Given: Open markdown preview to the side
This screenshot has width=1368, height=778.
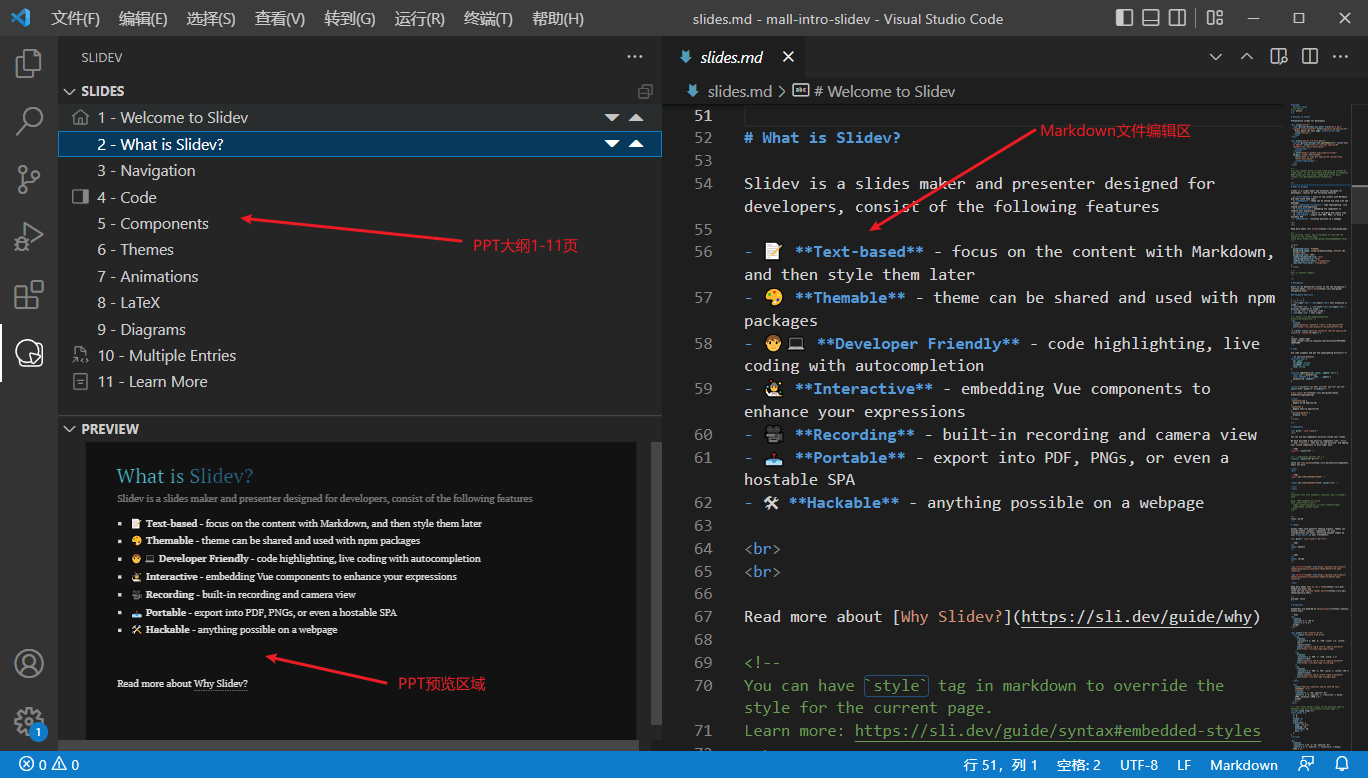Looking at the screenshot, I should (1278, 57).
